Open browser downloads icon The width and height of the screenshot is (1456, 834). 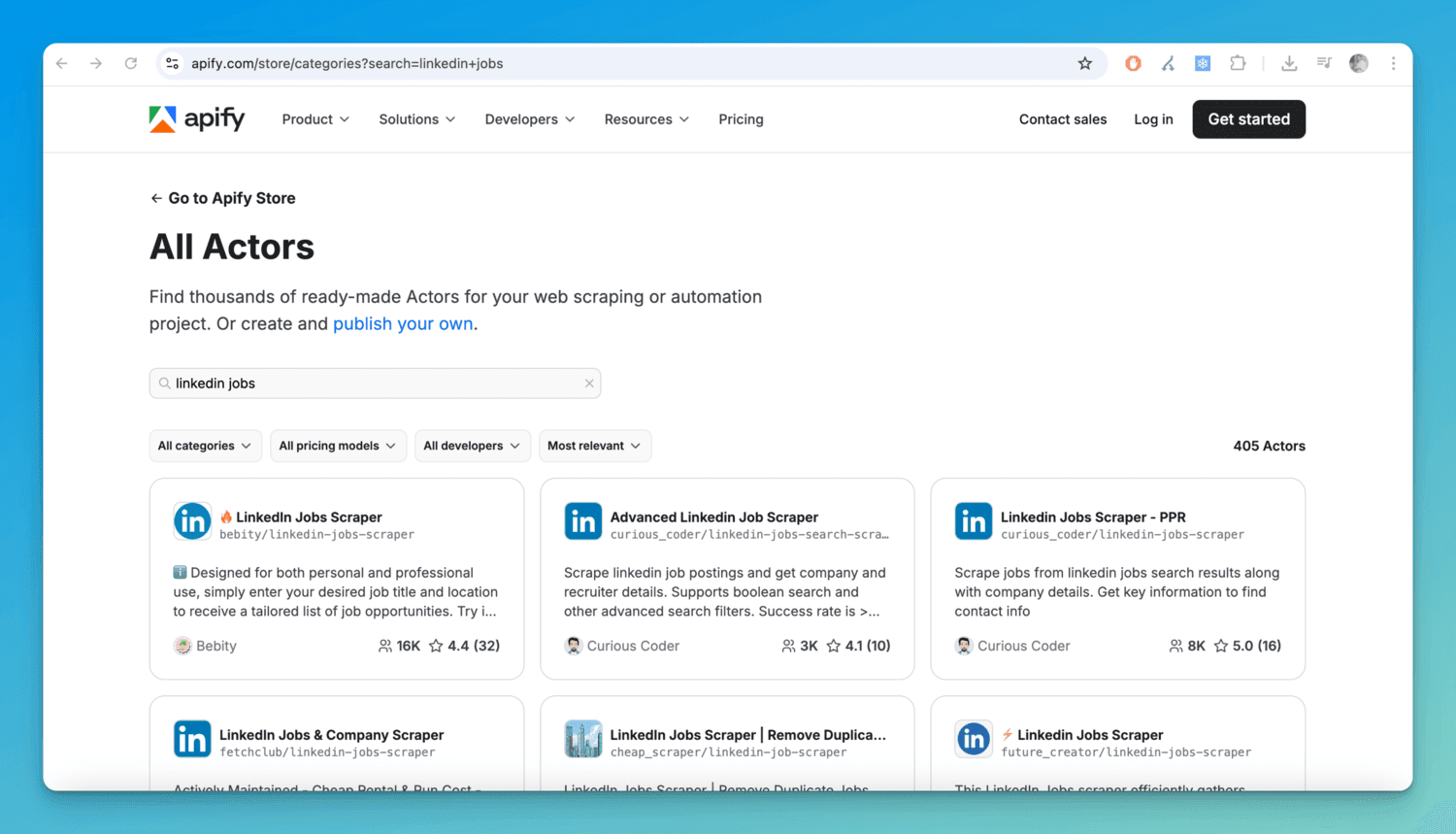1289,63
